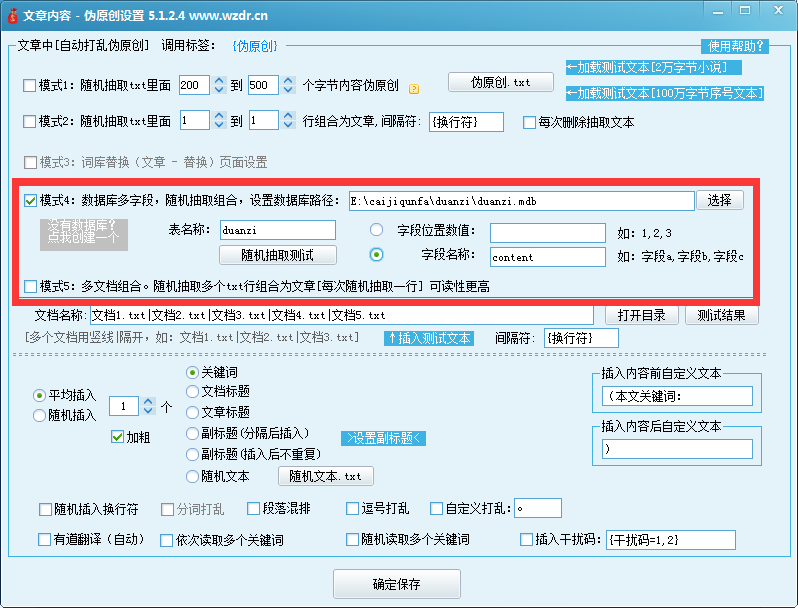The image size is (798, 608).
Task: Click the yellow help icon beside 个字节内容伪原创
Action: coord(414,89)
